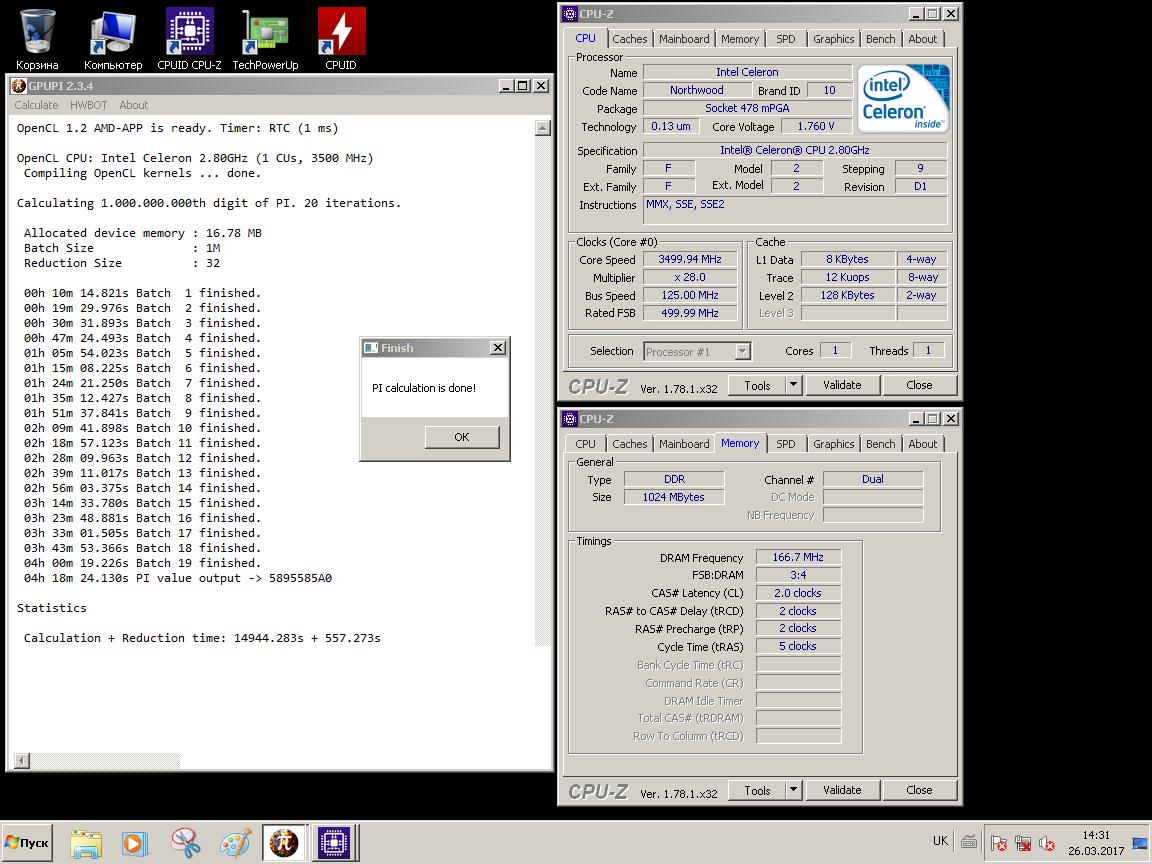Viewport: 1152px width, 864px height.
Task: Switch to Memory tab in top CPU-Z
Action: point(740,39)
